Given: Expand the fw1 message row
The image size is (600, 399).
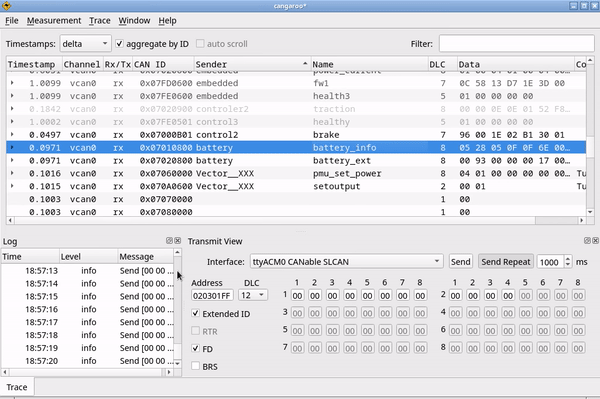Looking at the screenshot, I should [12, 83].
